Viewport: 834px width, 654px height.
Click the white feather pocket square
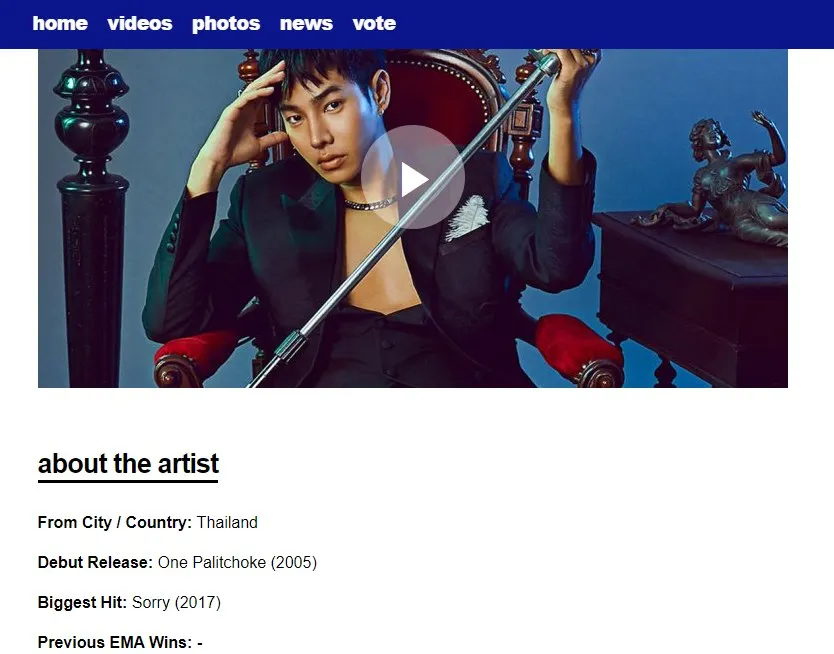467,218
